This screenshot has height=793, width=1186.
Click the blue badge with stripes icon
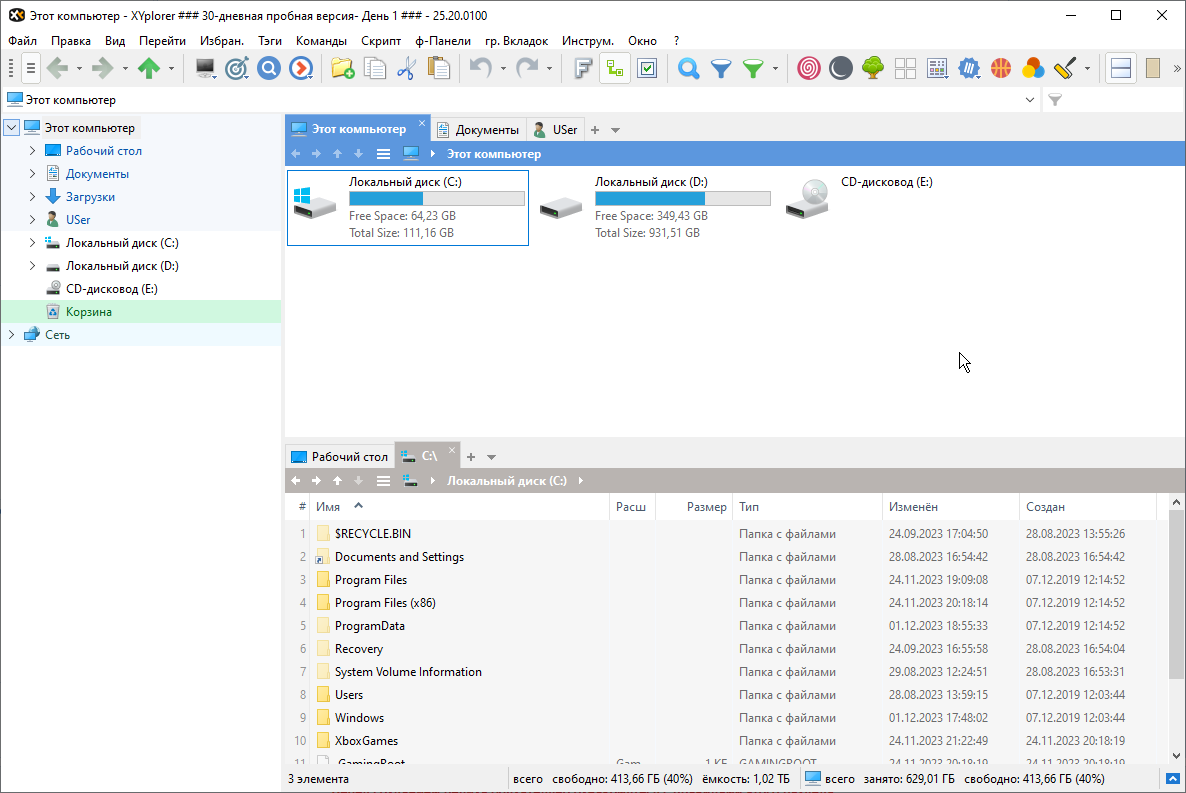[x=969, y=68]
